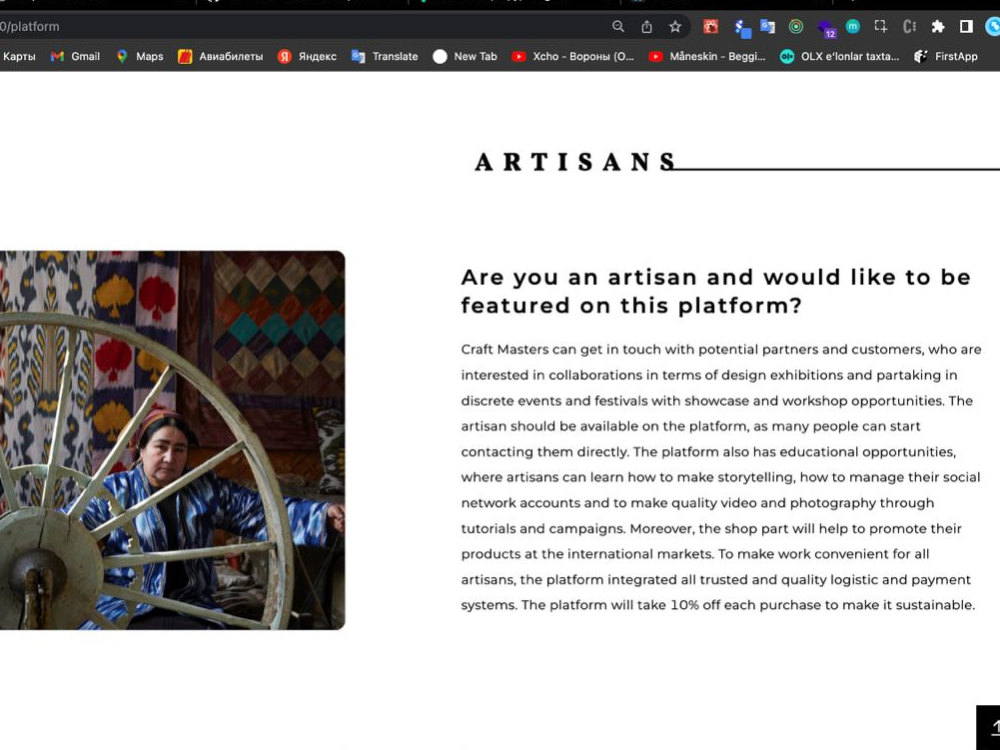The image size is (1000, 750).
Task: Open the gray 'C' extension icon
Action: pyautogui.click(x=909, y=26)
